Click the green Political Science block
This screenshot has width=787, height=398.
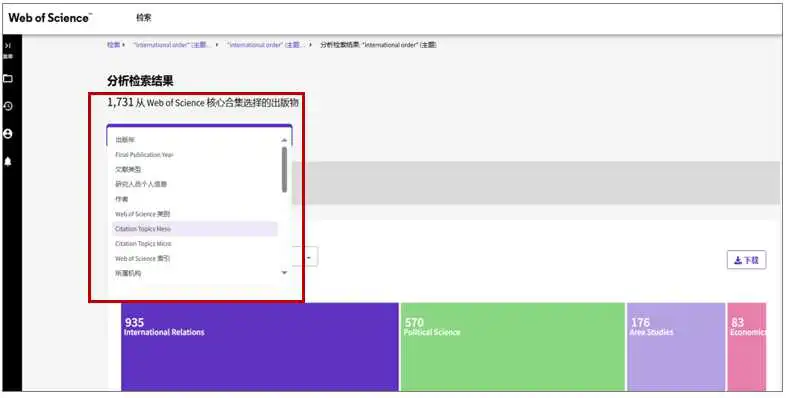tap(512, 346)
